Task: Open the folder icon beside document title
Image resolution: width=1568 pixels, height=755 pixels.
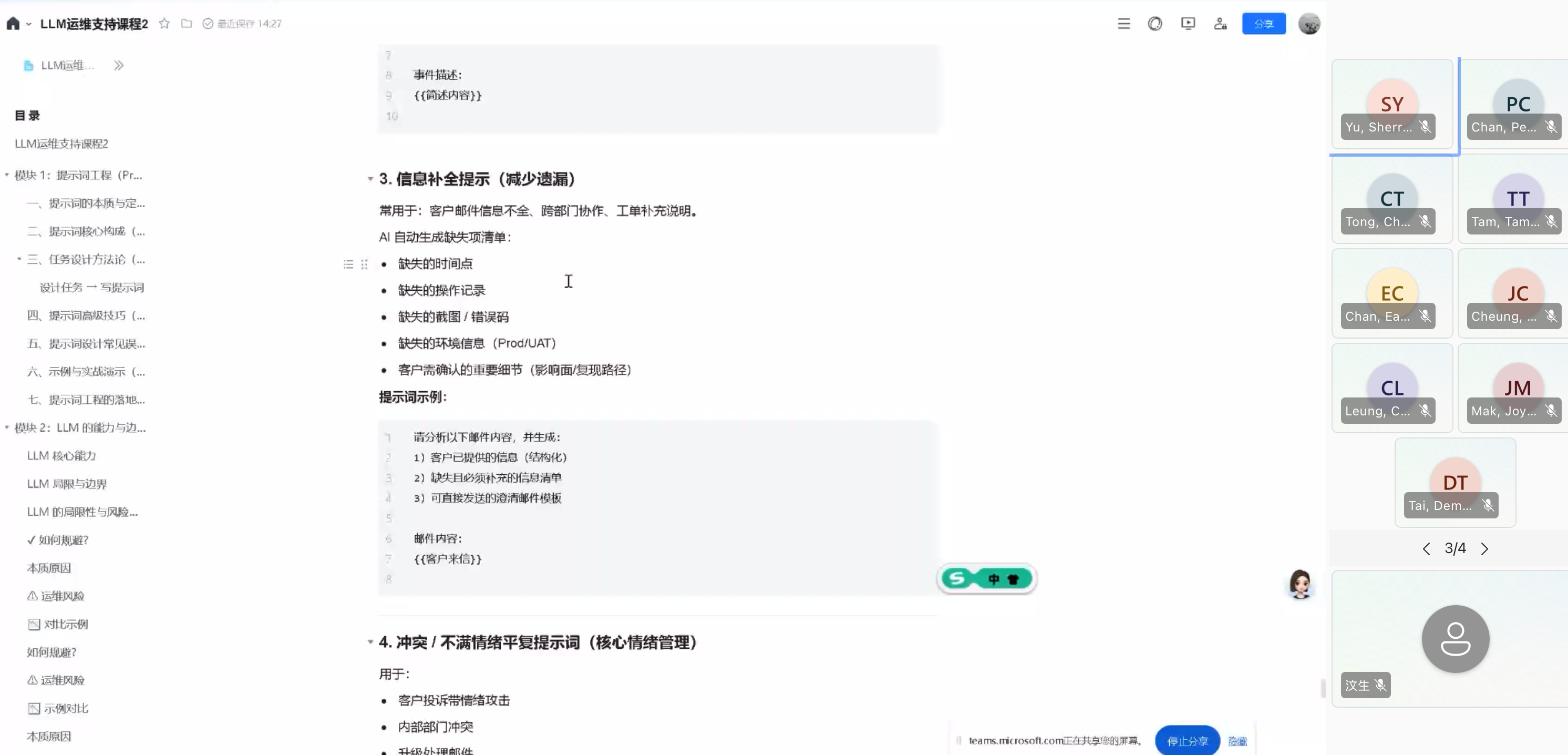Action: (187, 23)
